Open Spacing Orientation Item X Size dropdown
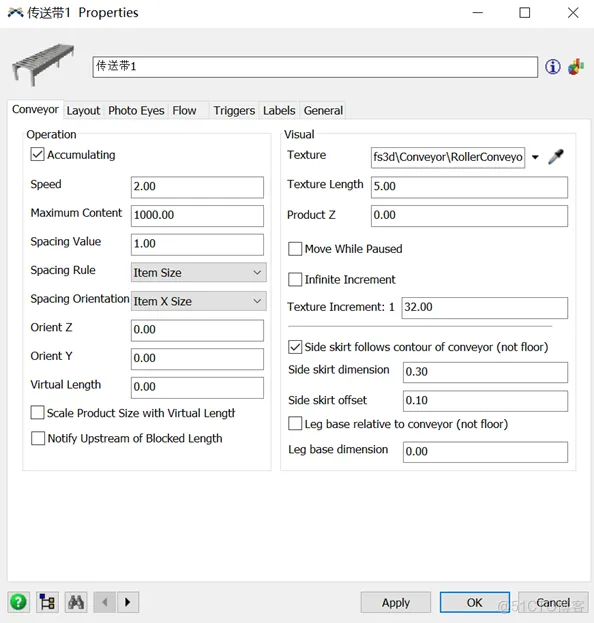 199,301
